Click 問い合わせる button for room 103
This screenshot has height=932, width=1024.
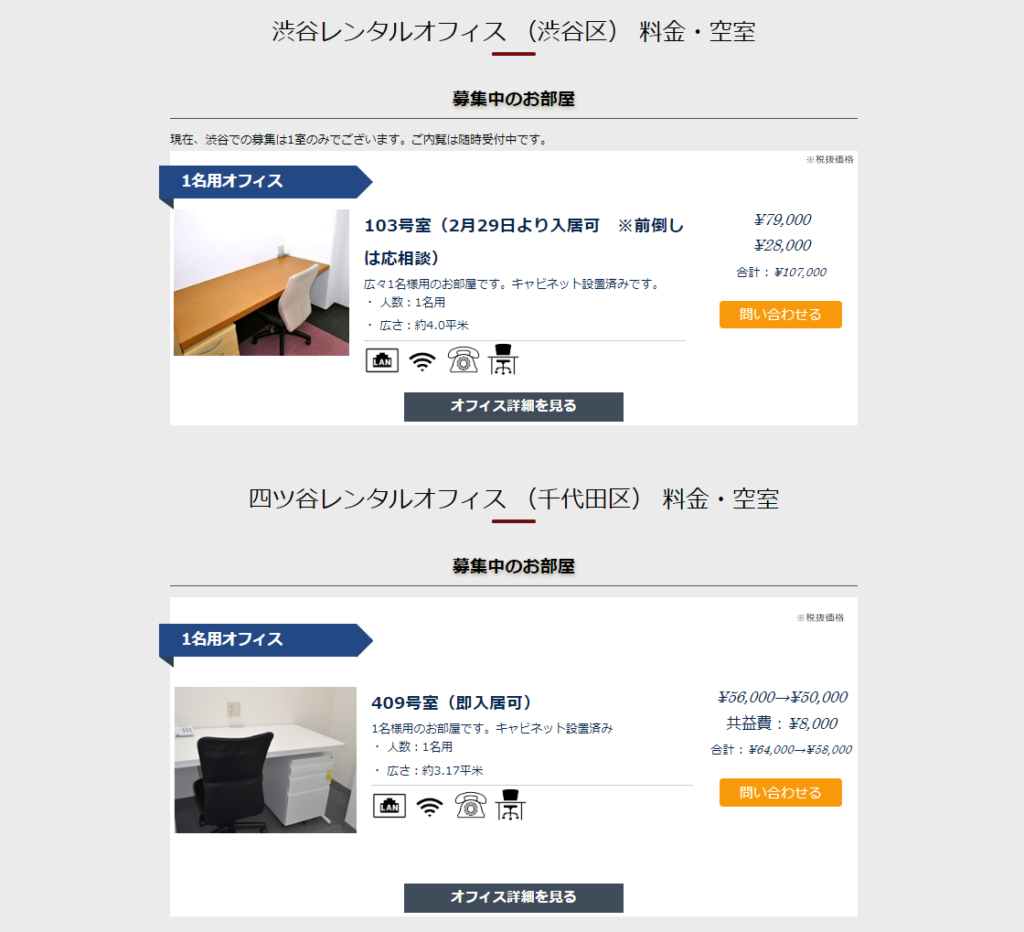click(780, 315)
